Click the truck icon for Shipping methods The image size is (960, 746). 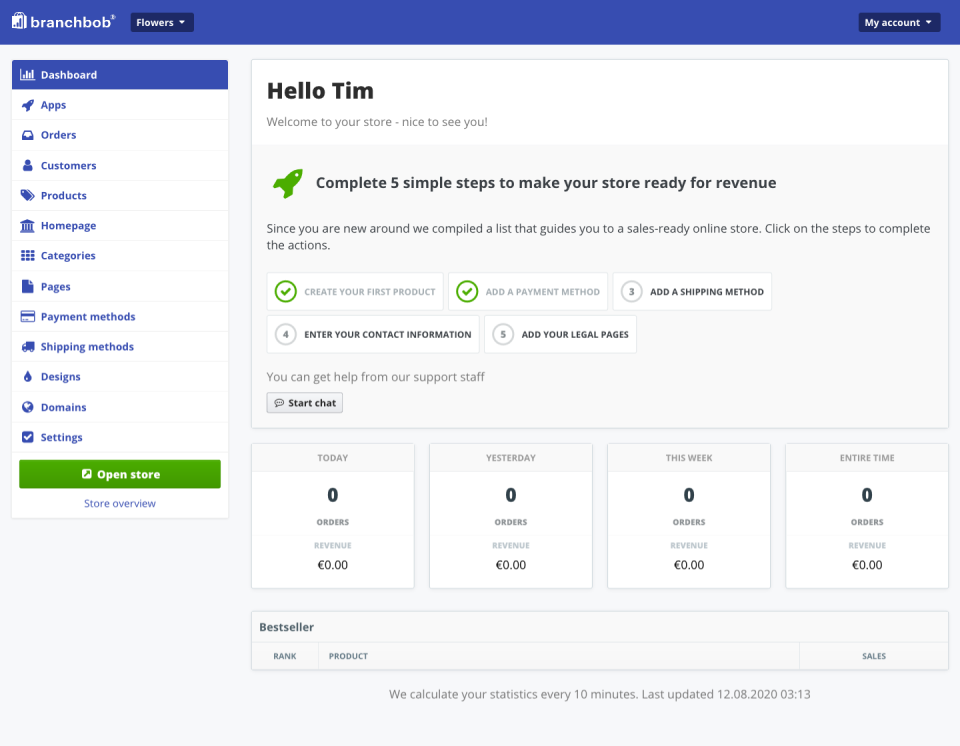tap(28, 347)
